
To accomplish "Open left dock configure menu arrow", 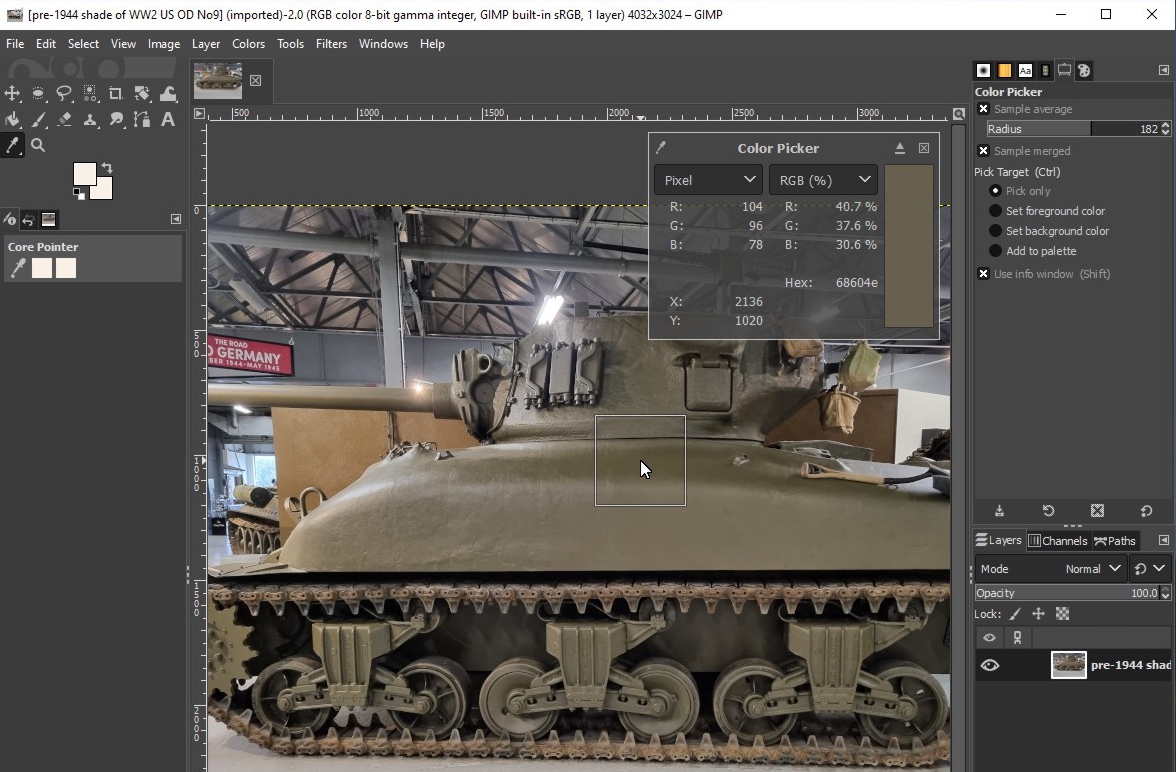I will point(176,219).
